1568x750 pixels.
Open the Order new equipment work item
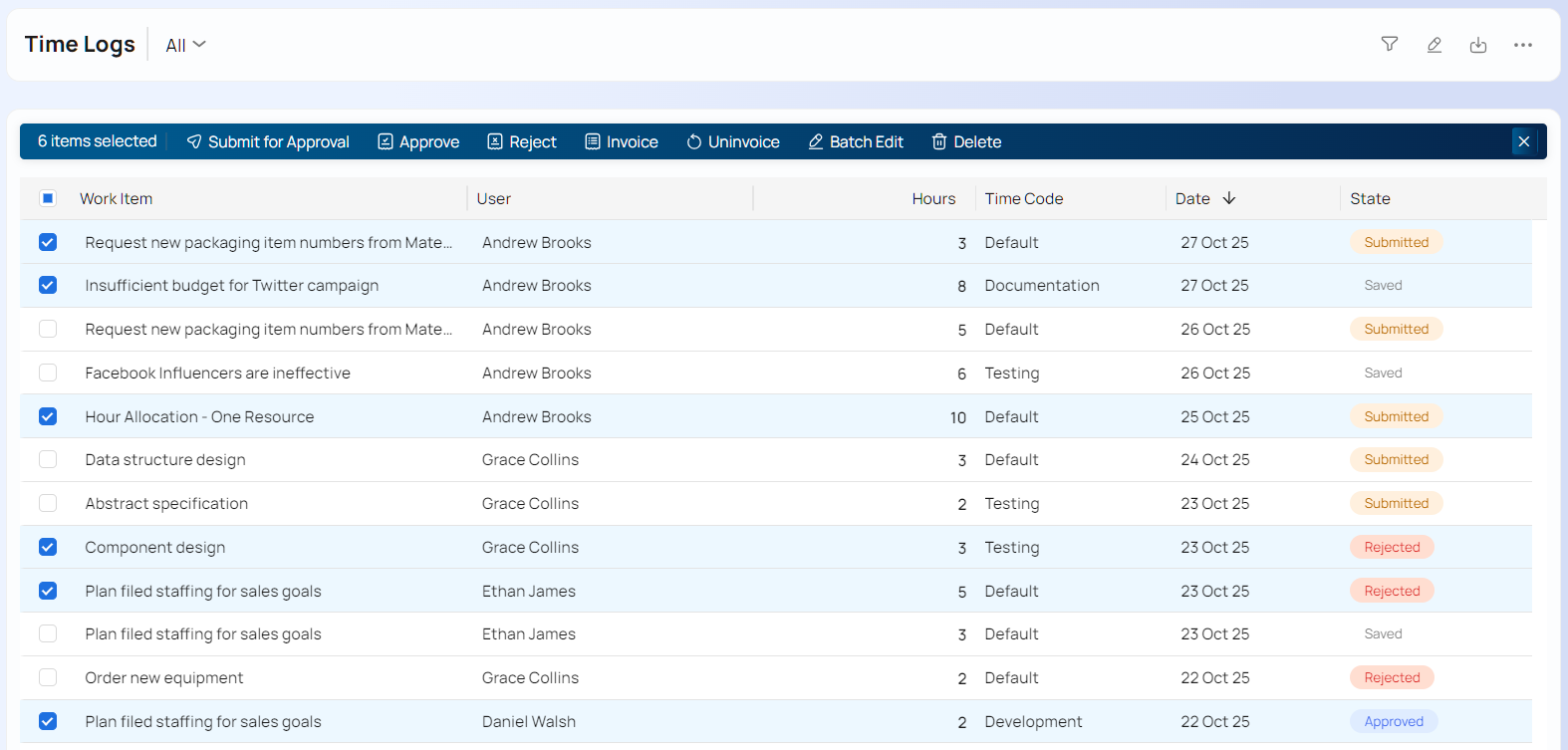tap(164, 677)
